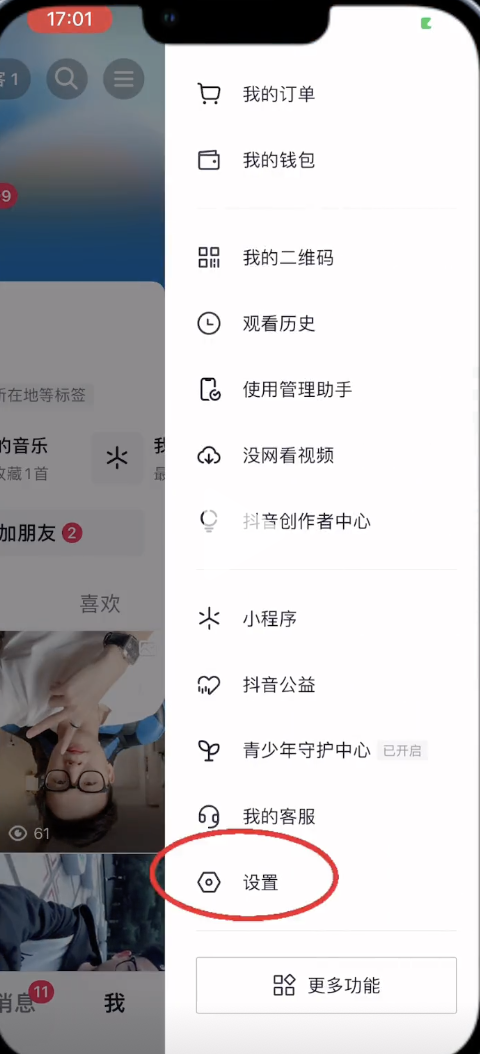Tap the search magnifier icon
The height and width of the screenshot is (1054, 480).
[67, 79]
